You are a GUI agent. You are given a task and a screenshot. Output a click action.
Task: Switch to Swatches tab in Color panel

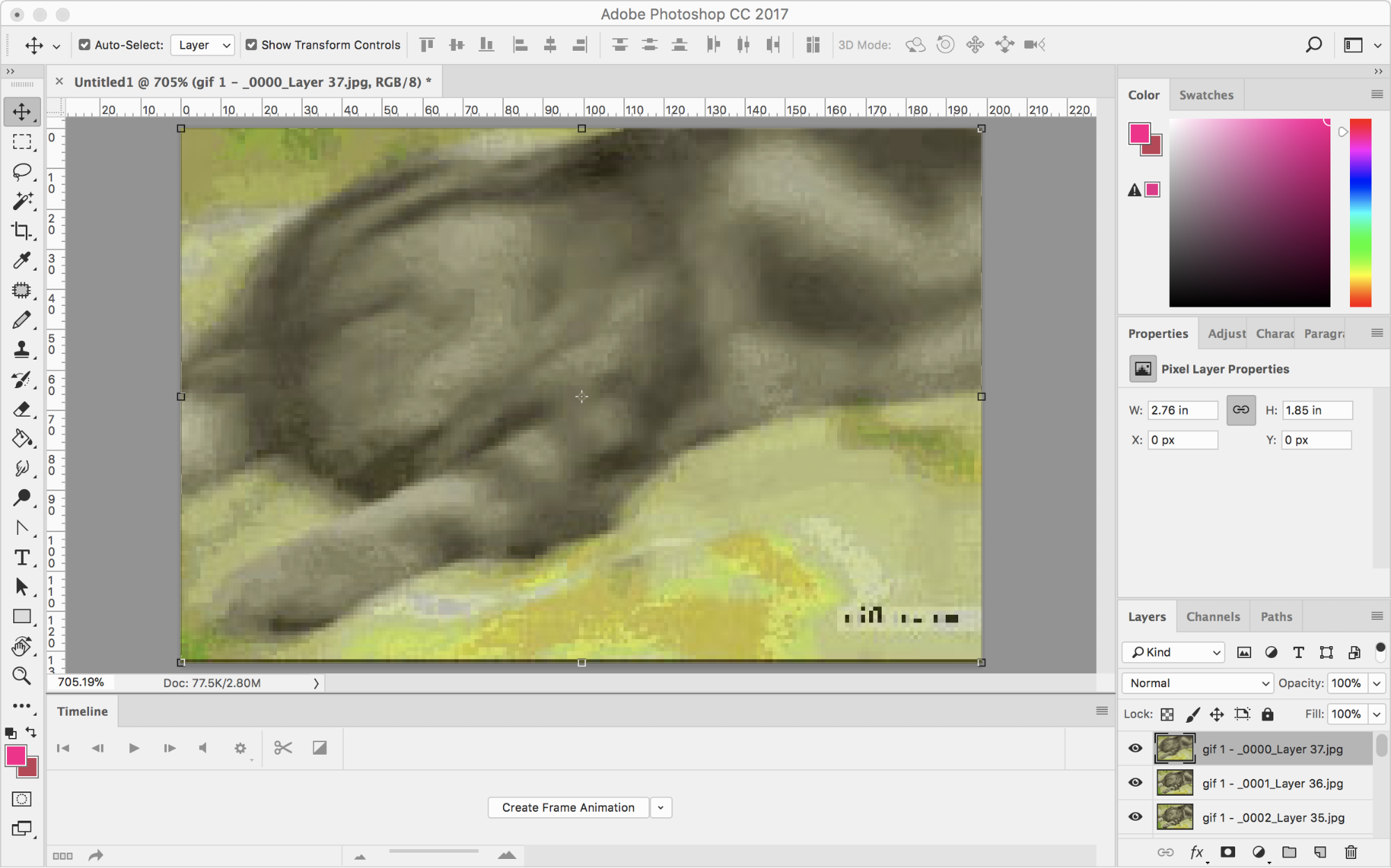1206,94
